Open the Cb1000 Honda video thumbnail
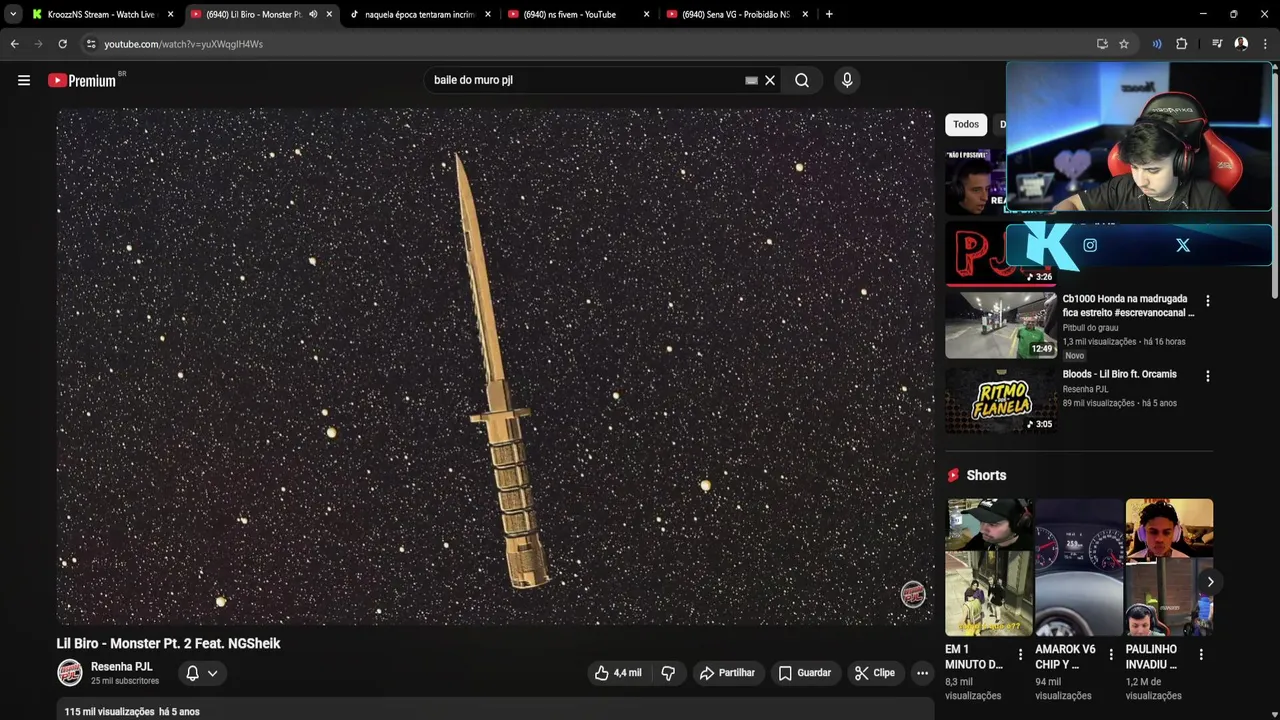Image resolution: width=1280 pixels, height=720 pixels. (1001, 325)
